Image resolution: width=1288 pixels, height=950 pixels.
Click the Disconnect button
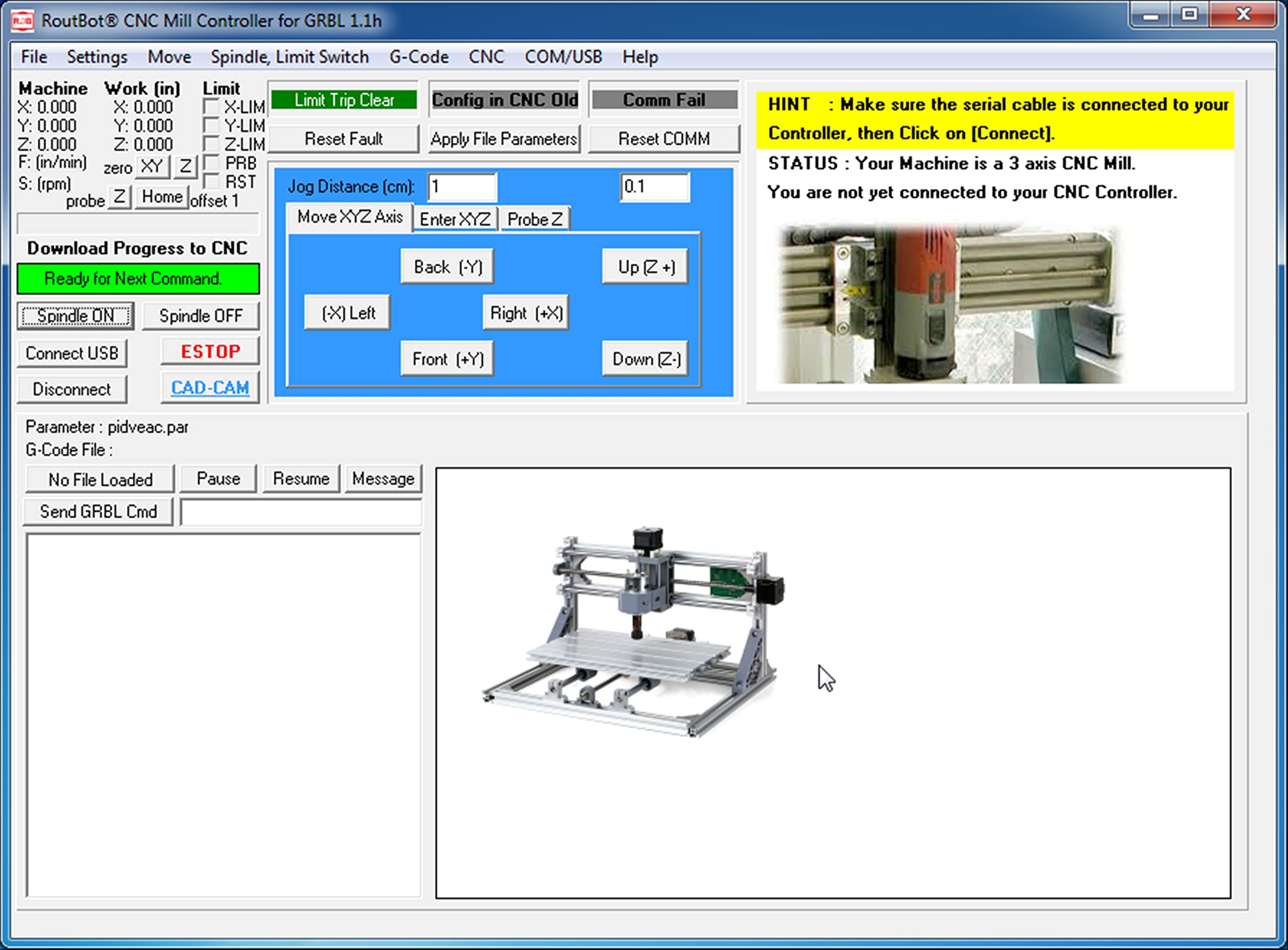[72, 389]
